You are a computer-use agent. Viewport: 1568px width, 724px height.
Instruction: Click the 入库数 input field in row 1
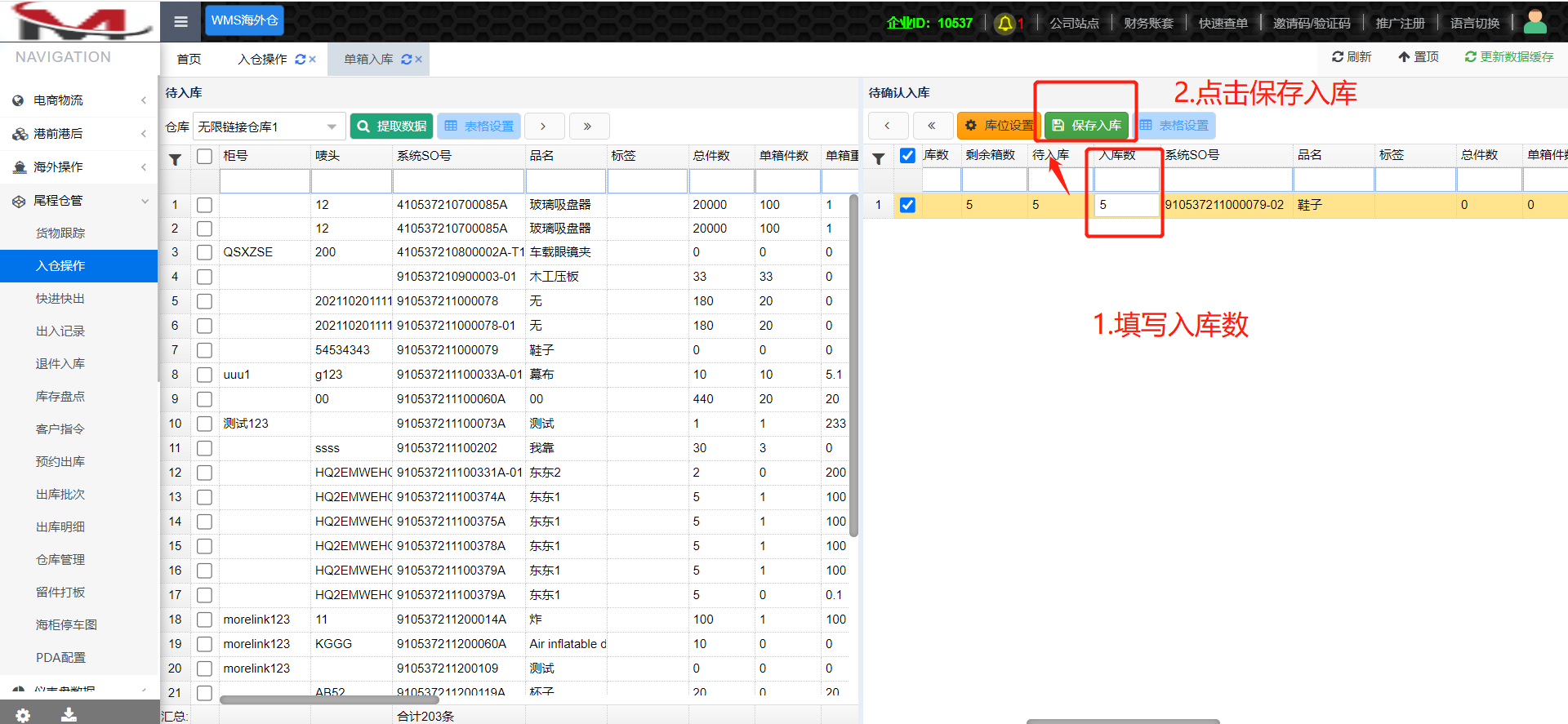pyautogui.click(x=1126, y=205)
